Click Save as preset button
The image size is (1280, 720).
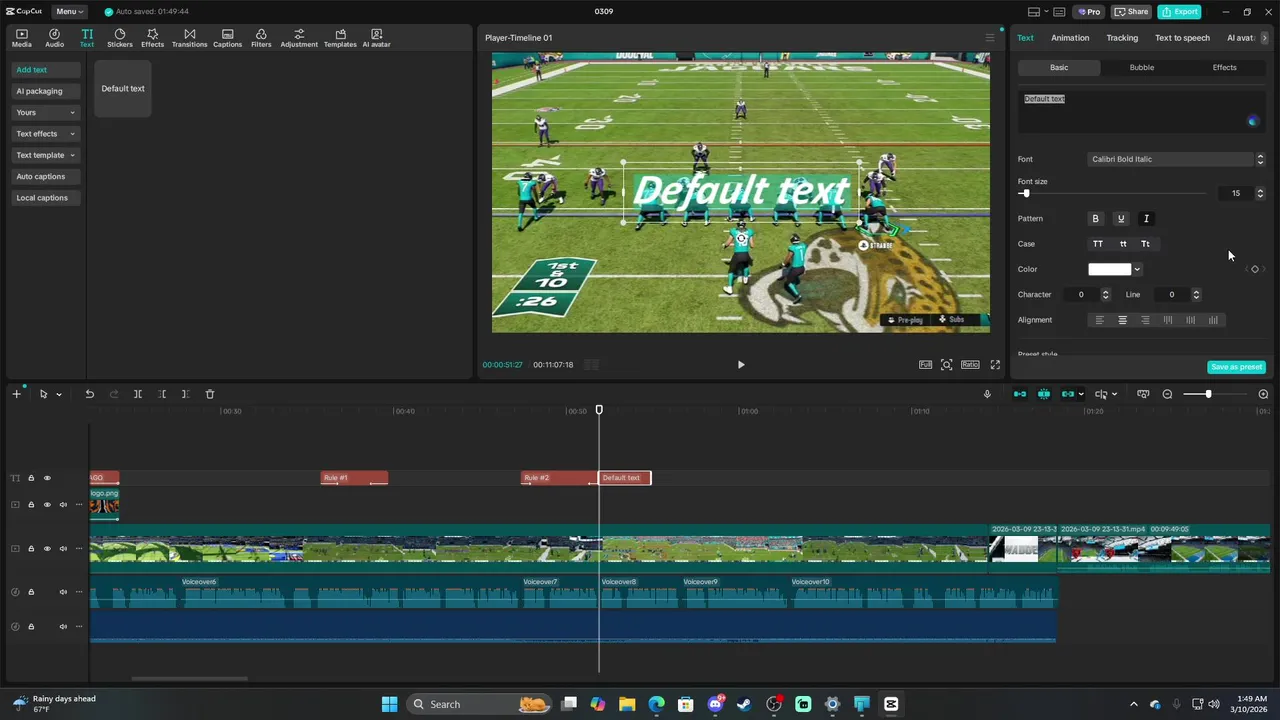pyautogui.click(x=1236, y=367)
